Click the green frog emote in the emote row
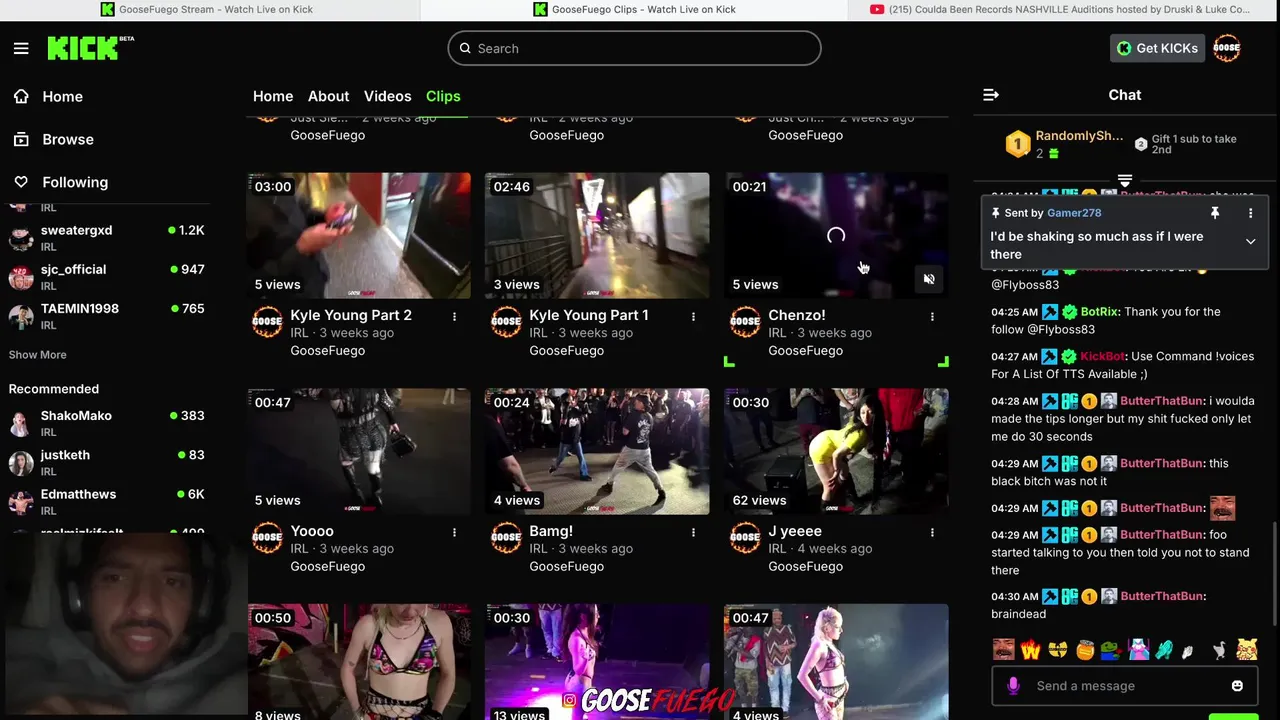Viewport: 1280px width, 720px height. tap(1111, 650)
